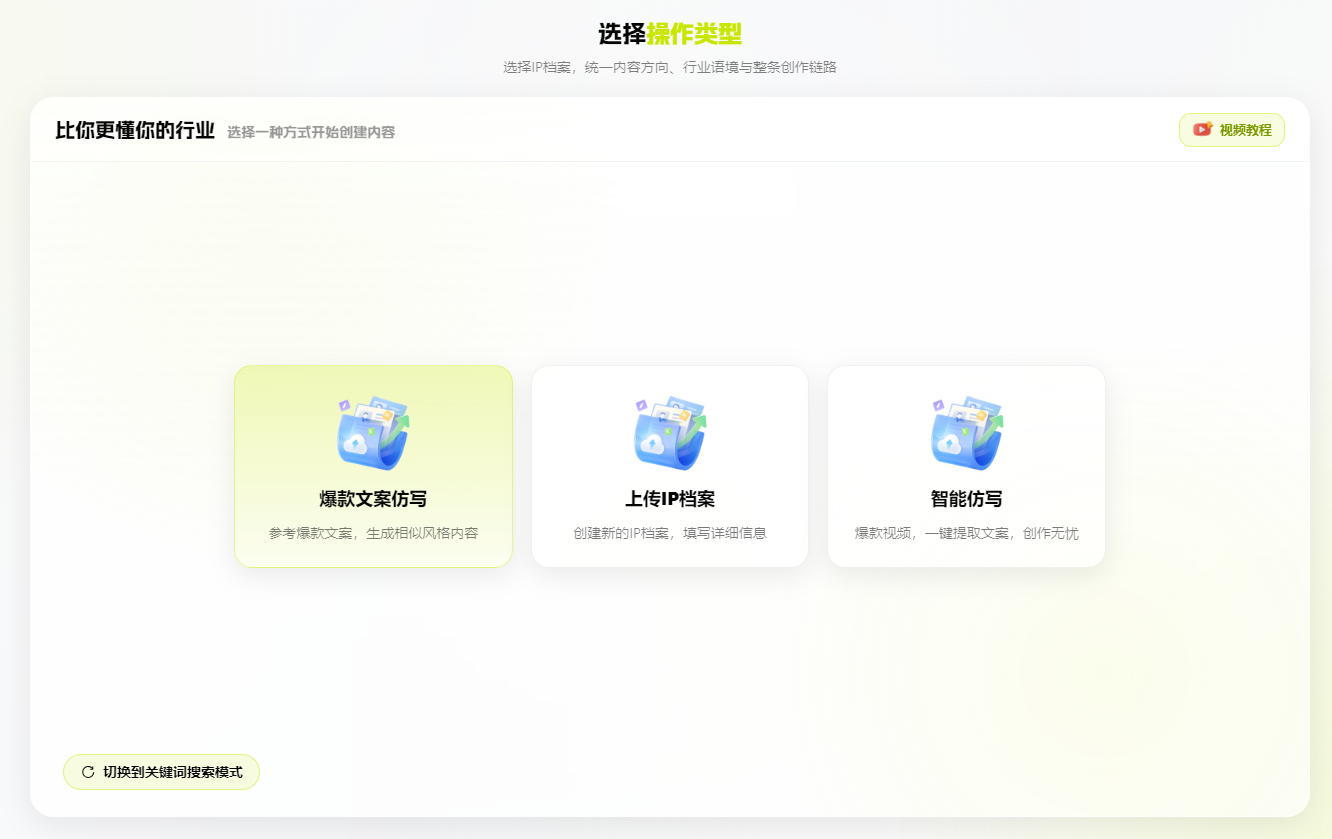Viewport: 1332px width, 839px height.
Task: Click the folder icon above 上传IP档案
Action: click(x=670, y=433)
